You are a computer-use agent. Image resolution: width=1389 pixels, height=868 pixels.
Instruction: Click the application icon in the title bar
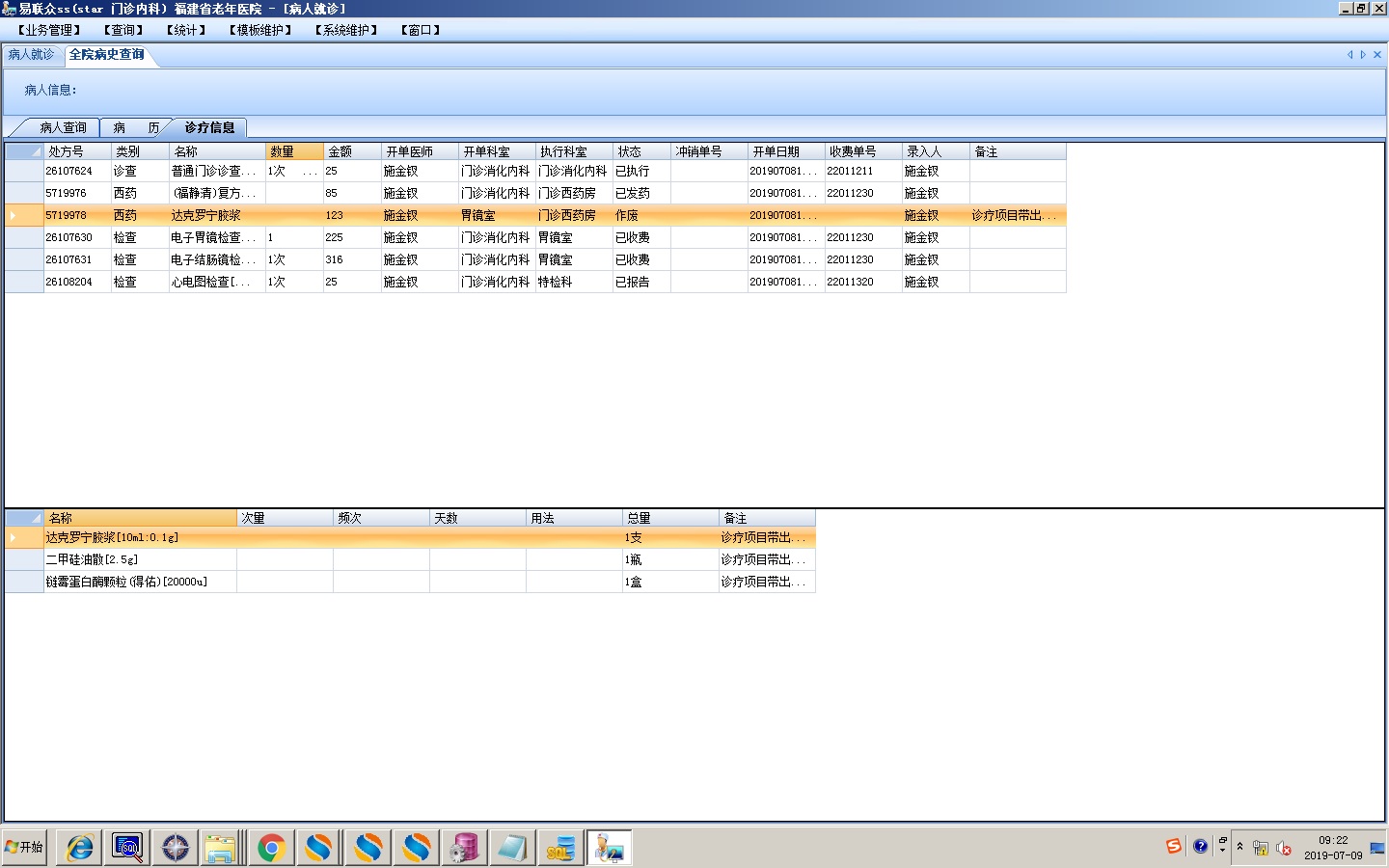(x=9, y=9)
